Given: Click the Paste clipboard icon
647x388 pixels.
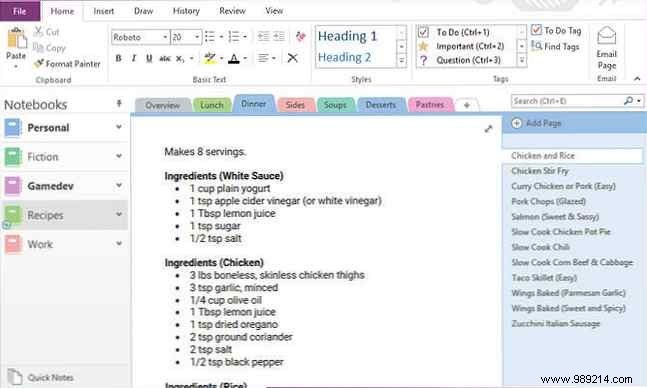Looking at the screenshot, I should click(16, 38).
